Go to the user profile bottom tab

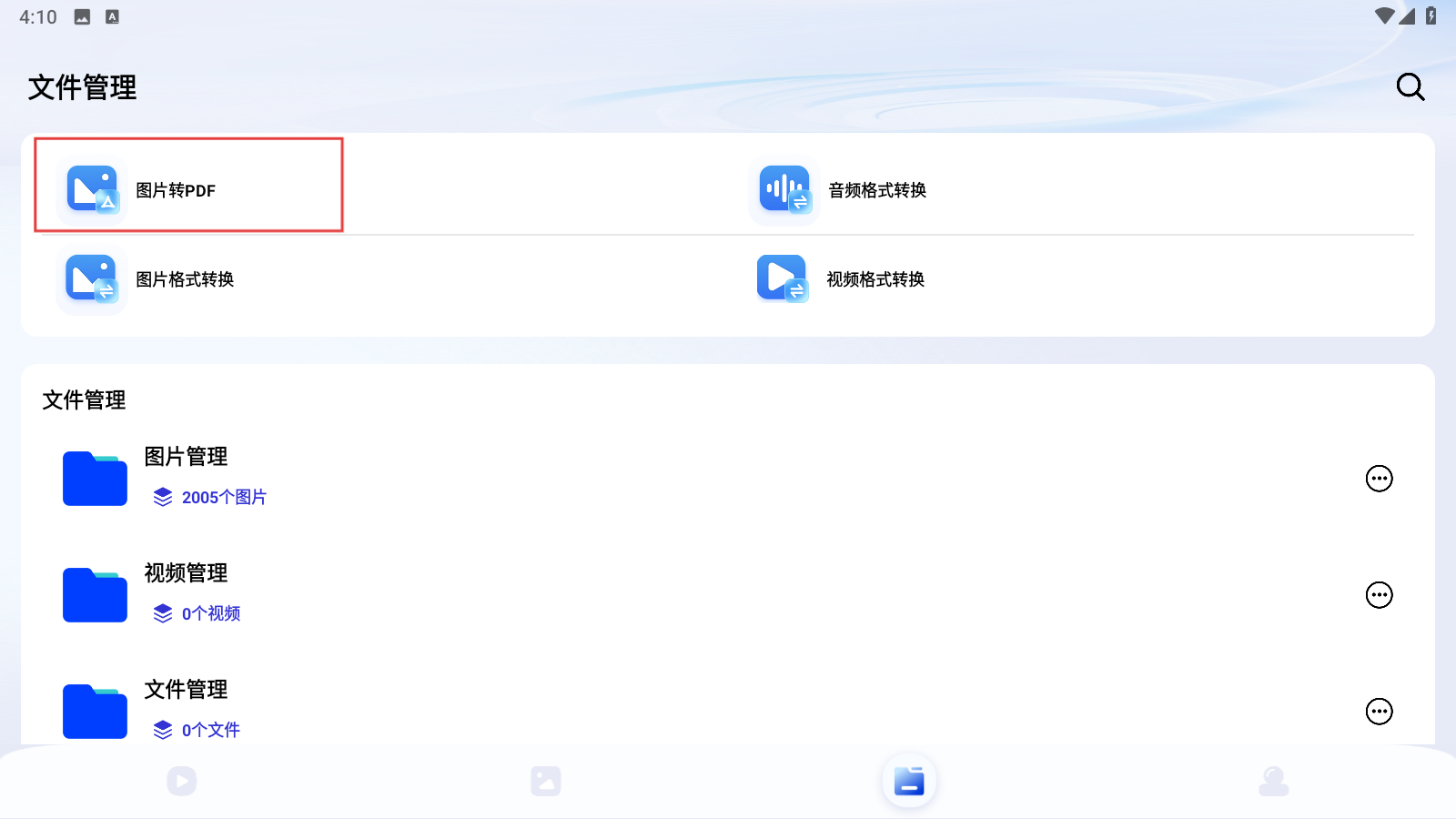pyautogui.click(x=1273, y=781)
